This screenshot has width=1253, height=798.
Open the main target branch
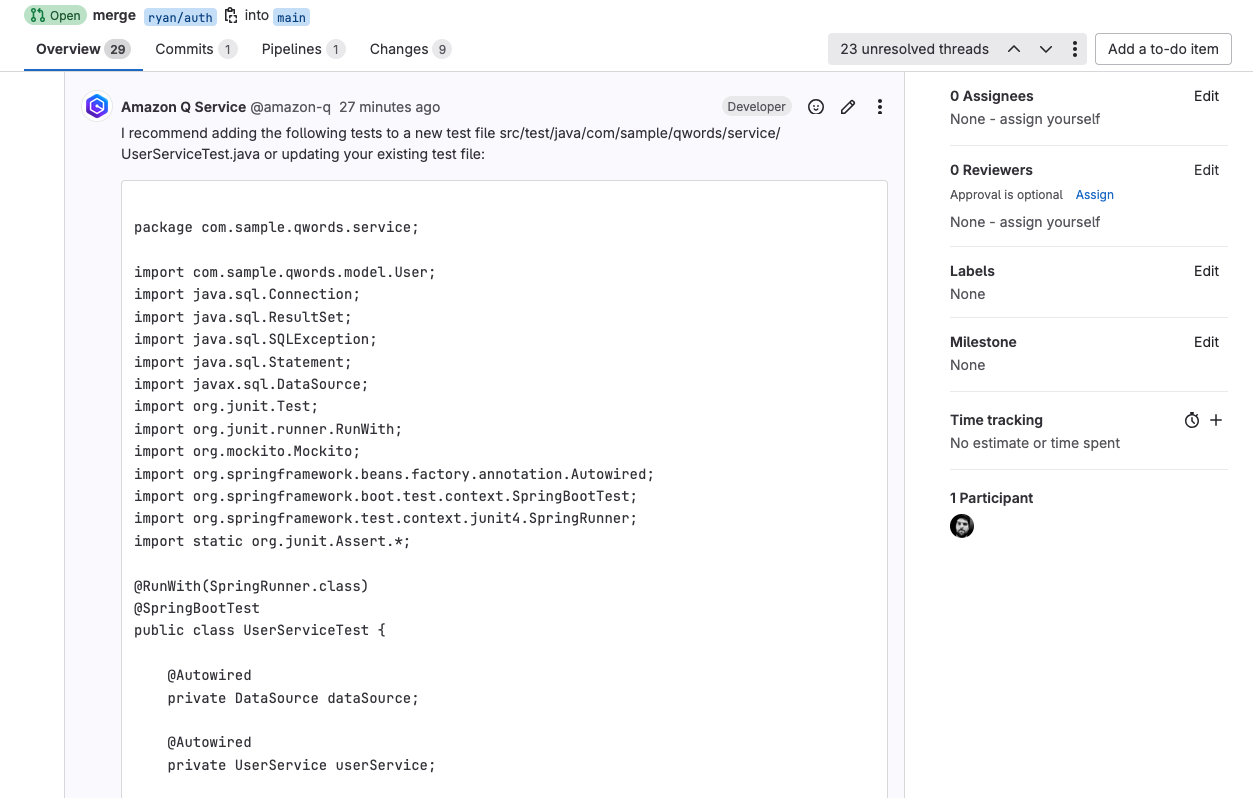coord(292,17)
